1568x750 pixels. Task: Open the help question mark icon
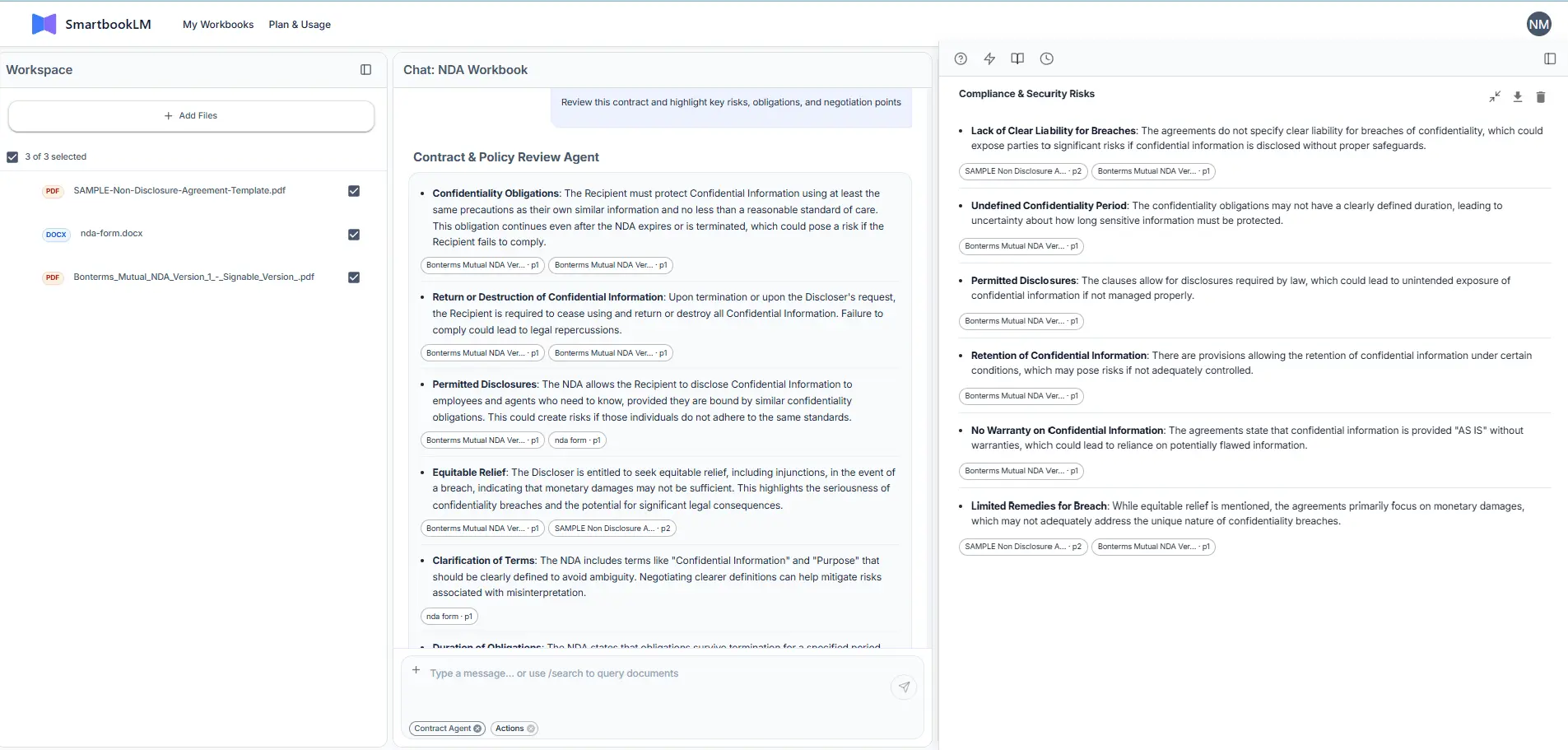[x=961, y=58]
